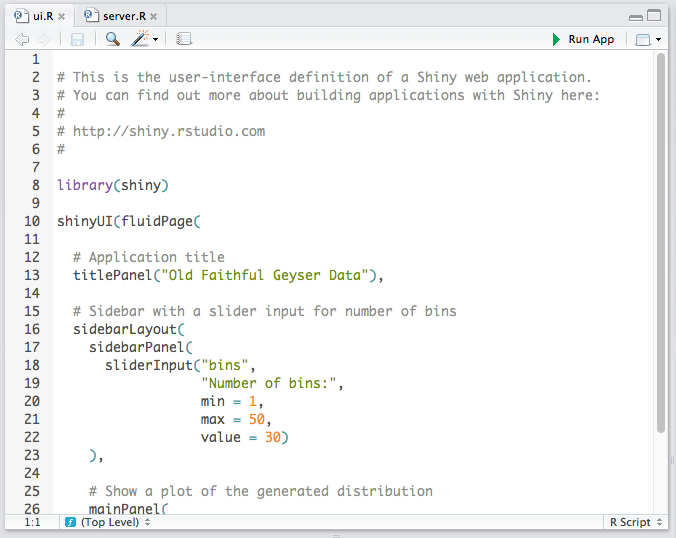
Task: Close the server.R tab
Action: pos(153,17)
